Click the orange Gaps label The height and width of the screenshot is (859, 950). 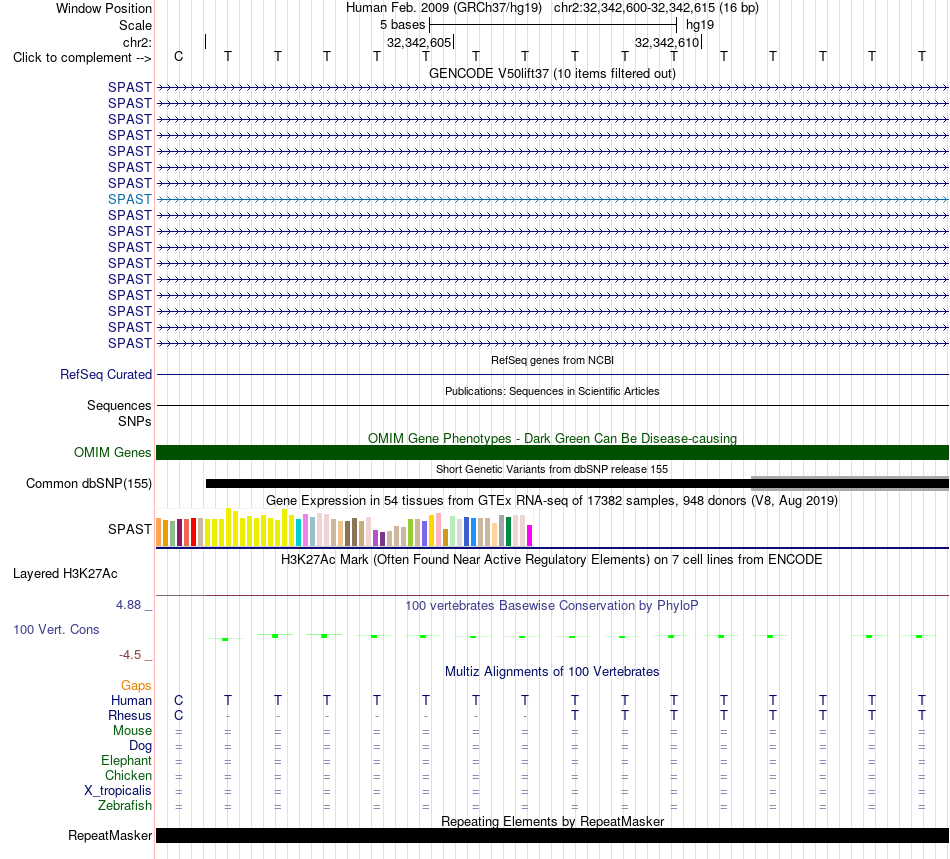pyautogui.click(x=136, y=685)
